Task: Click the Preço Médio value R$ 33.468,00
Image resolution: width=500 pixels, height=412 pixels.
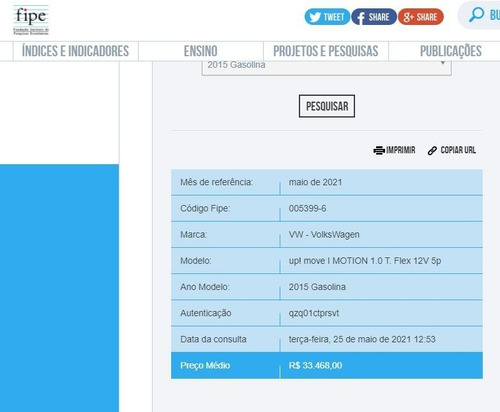Action: pyautogui.click(x=315, y=365)
